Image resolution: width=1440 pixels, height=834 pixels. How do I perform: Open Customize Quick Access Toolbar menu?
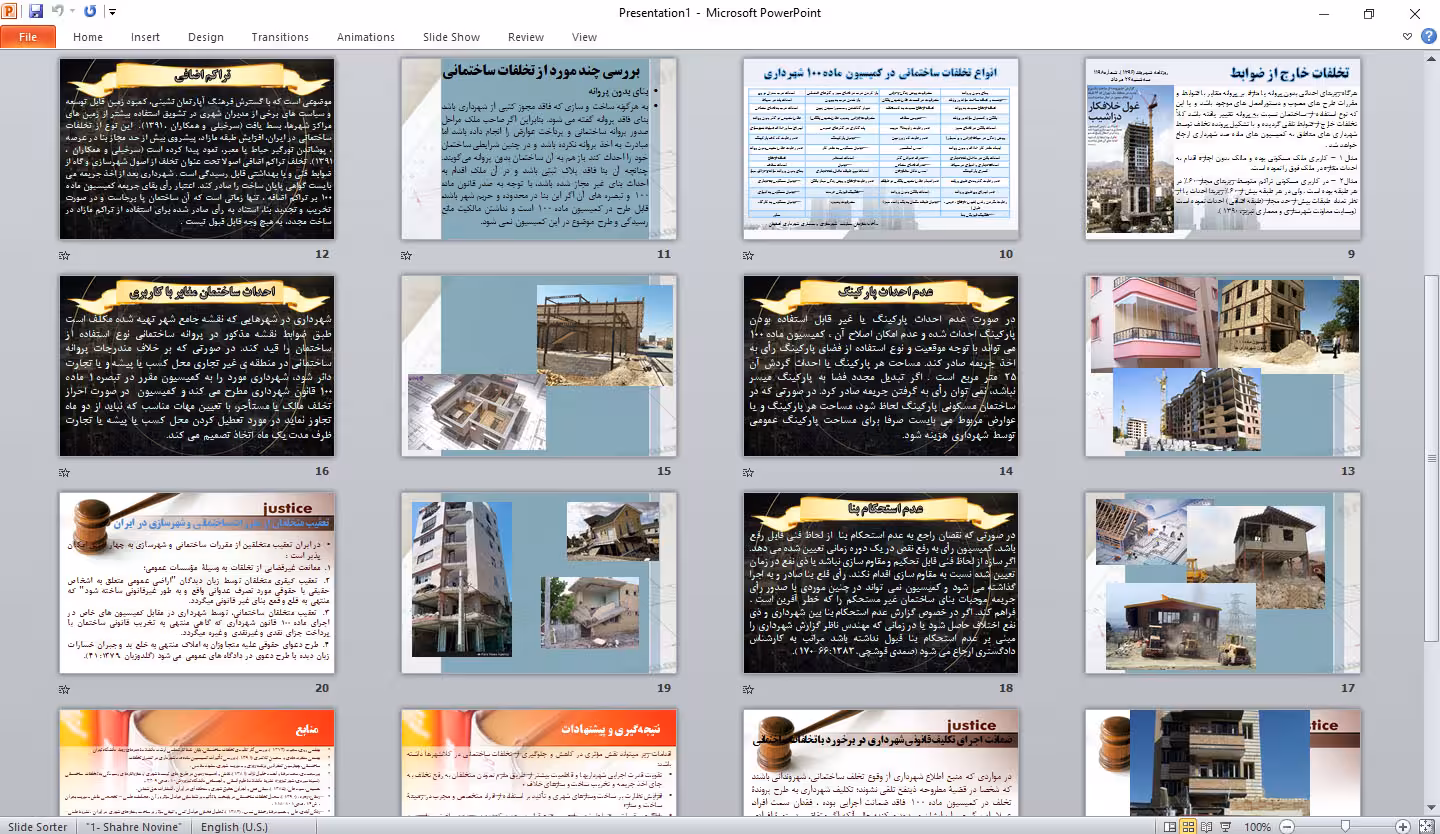(111, 12)
